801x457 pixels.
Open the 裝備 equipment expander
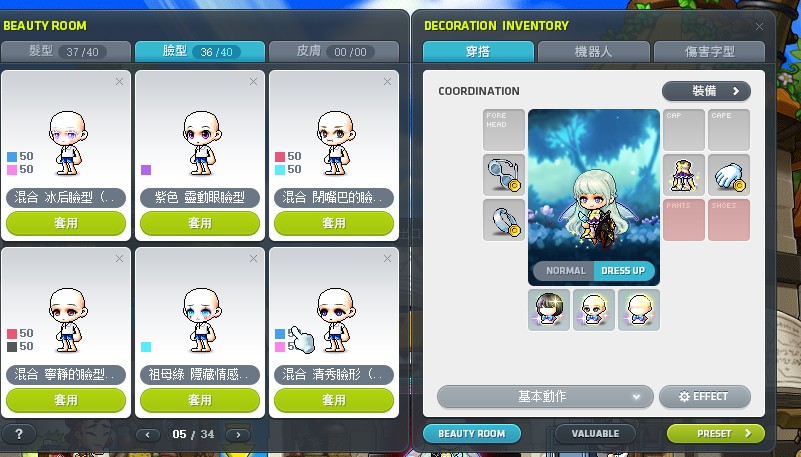pos(706,91)
